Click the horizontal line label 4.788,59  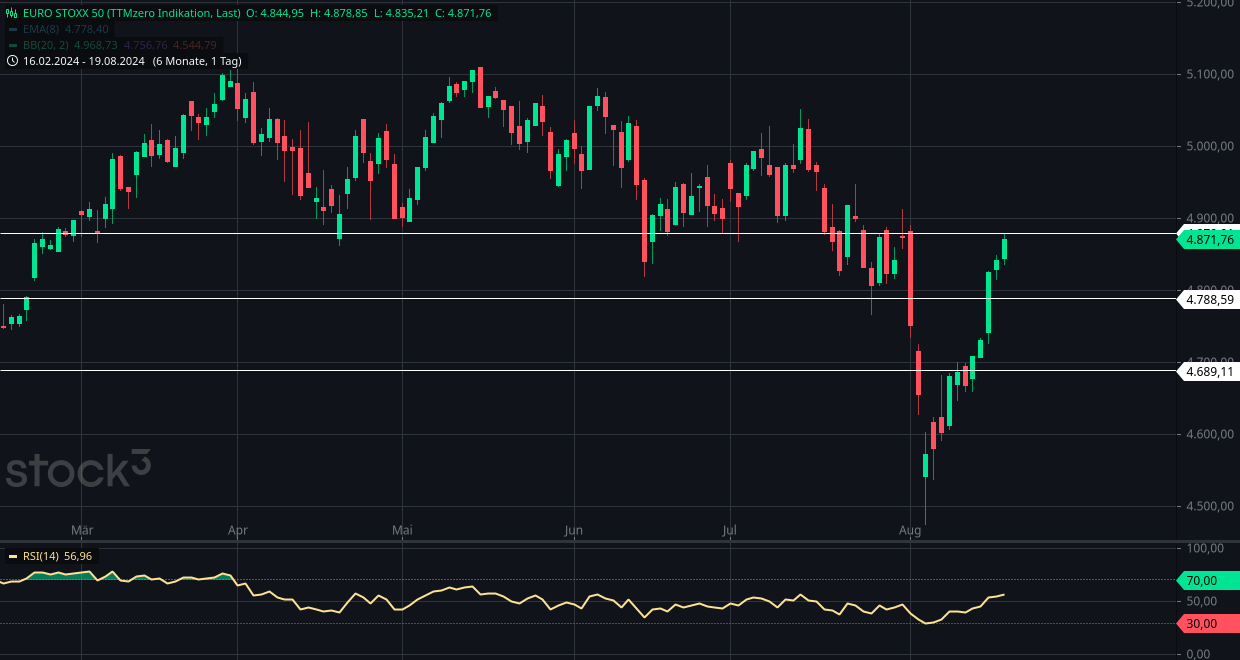coord(1208,299)
